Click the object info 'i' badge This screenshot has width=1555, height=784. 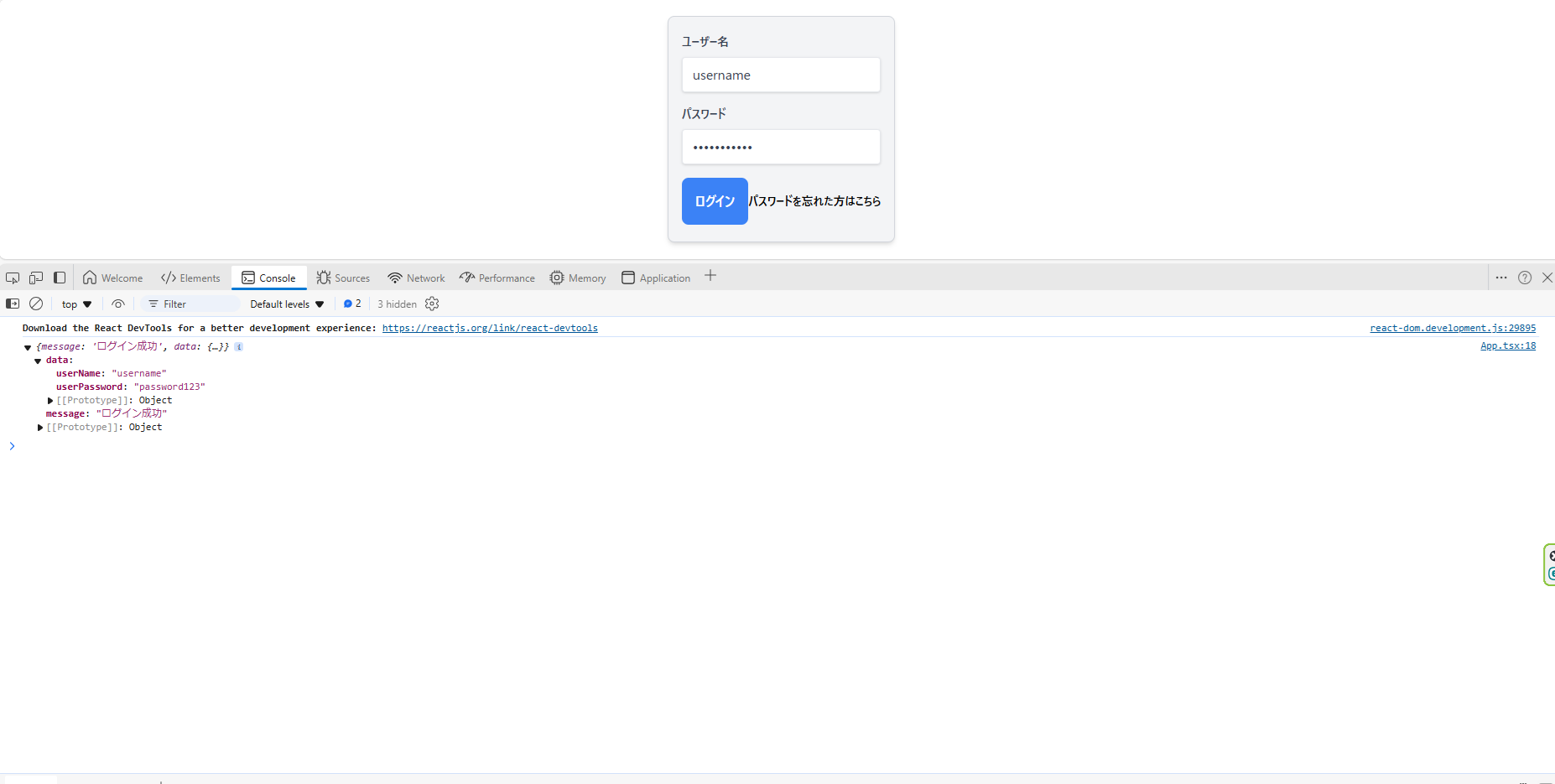(239, 347)
